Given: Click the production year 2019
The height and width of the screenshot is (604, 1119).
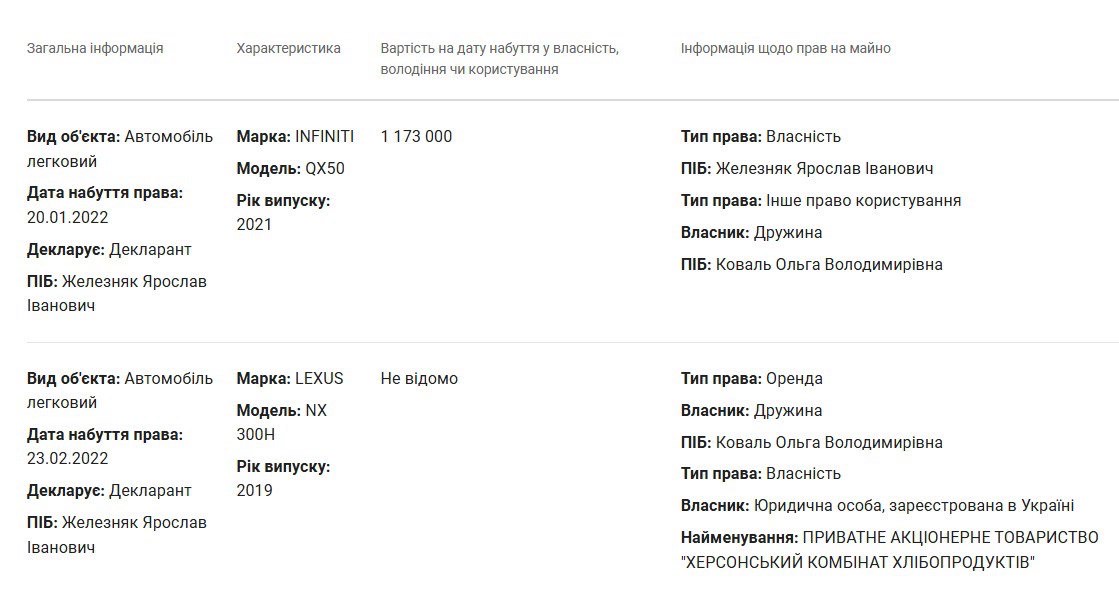Looking at the screenshot, I should [x=254, y=490].
